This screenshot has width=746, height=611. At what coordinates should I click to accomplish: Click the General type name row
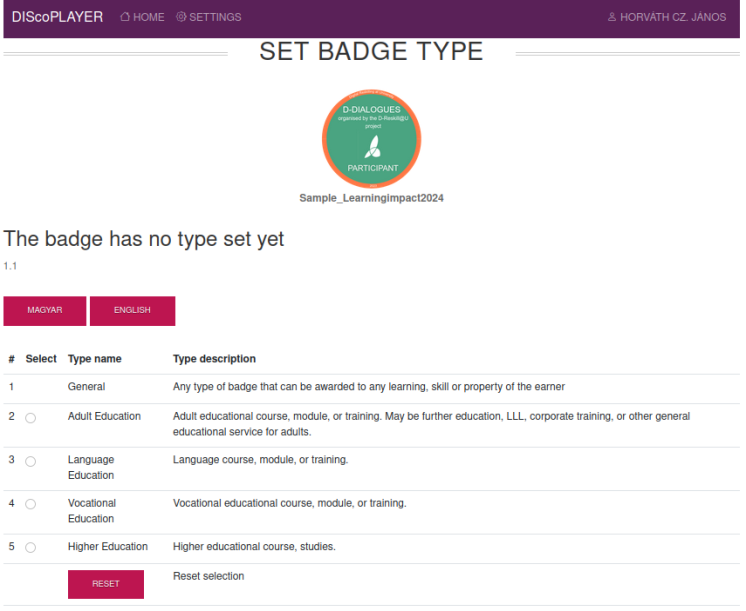coord(372,387)
